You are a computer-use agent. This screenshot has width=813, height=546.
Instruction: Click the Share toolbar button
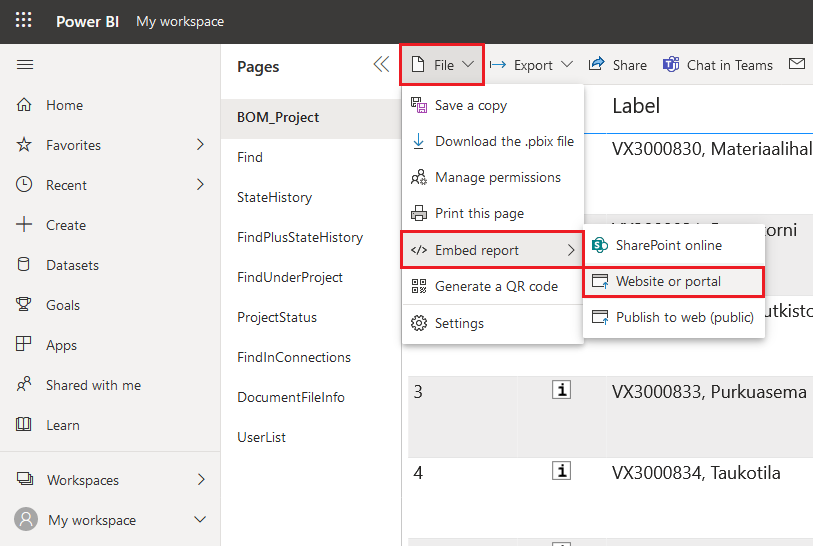click(x=618, y=65)
